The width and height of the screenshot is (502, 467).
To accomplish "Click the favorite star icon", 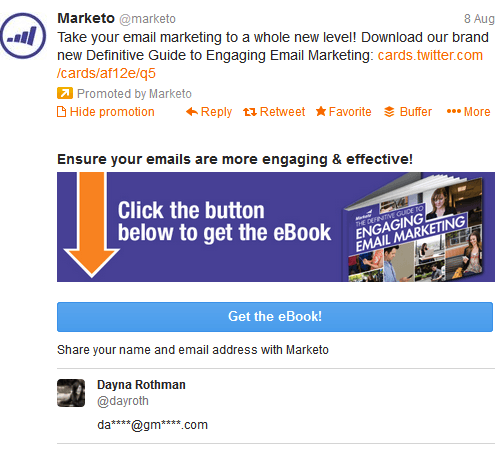I will pos(321,111).
